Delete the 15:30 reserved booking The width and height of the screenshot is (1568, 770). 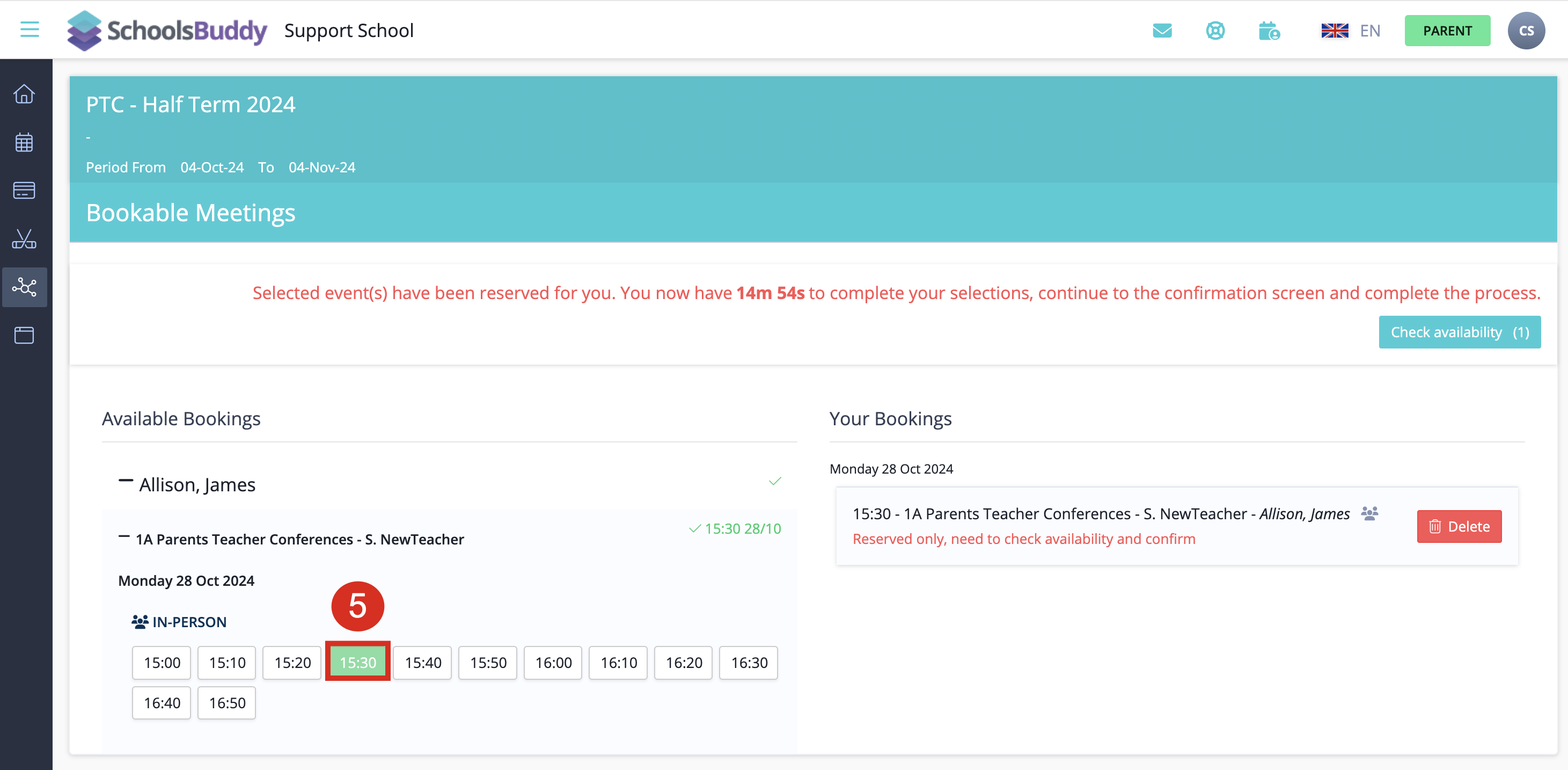coord(1459,526)
